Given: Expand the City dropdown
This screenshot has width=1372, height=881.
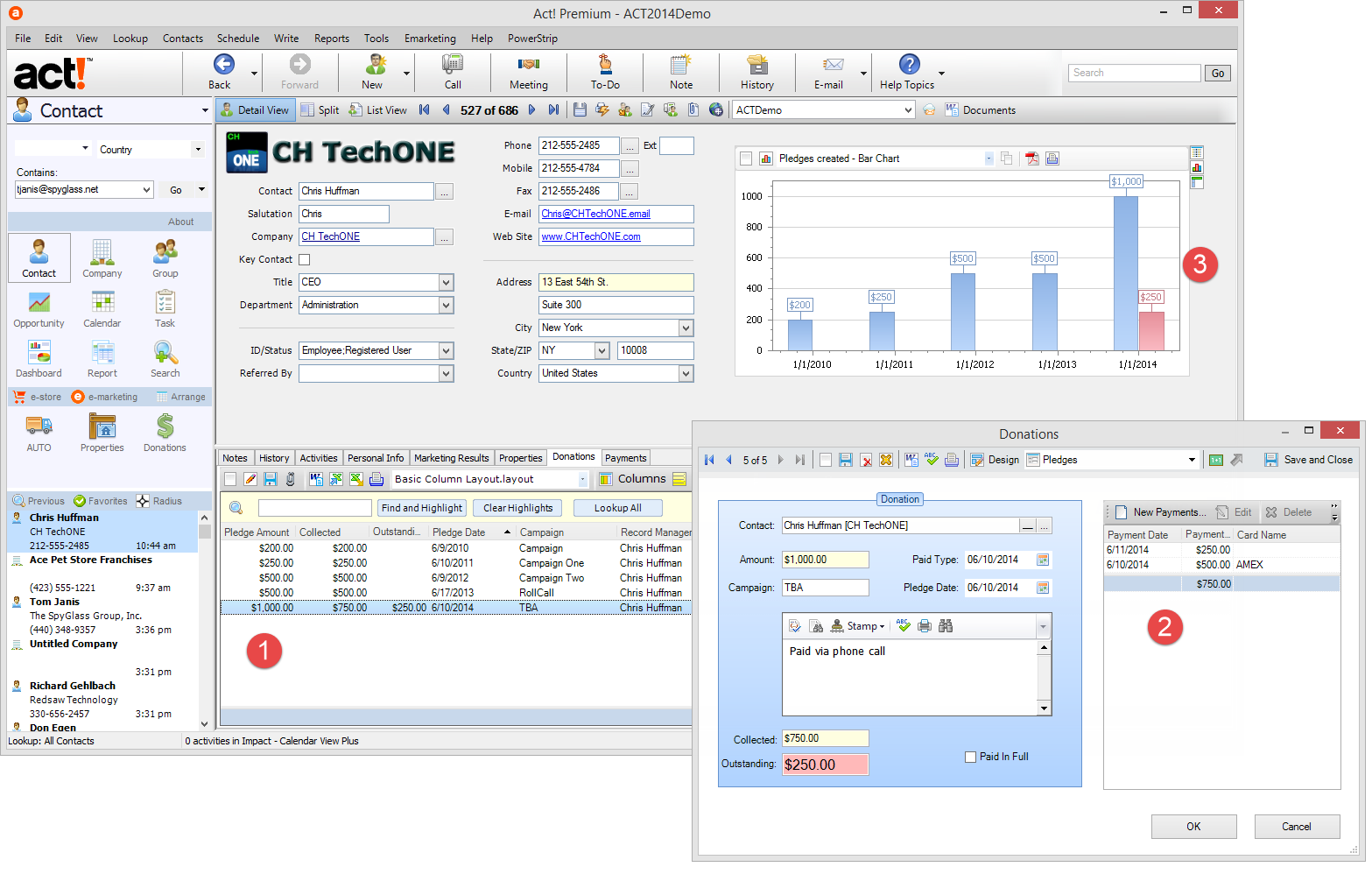Looking at the screenshot, I should click(x=686, y=328).
